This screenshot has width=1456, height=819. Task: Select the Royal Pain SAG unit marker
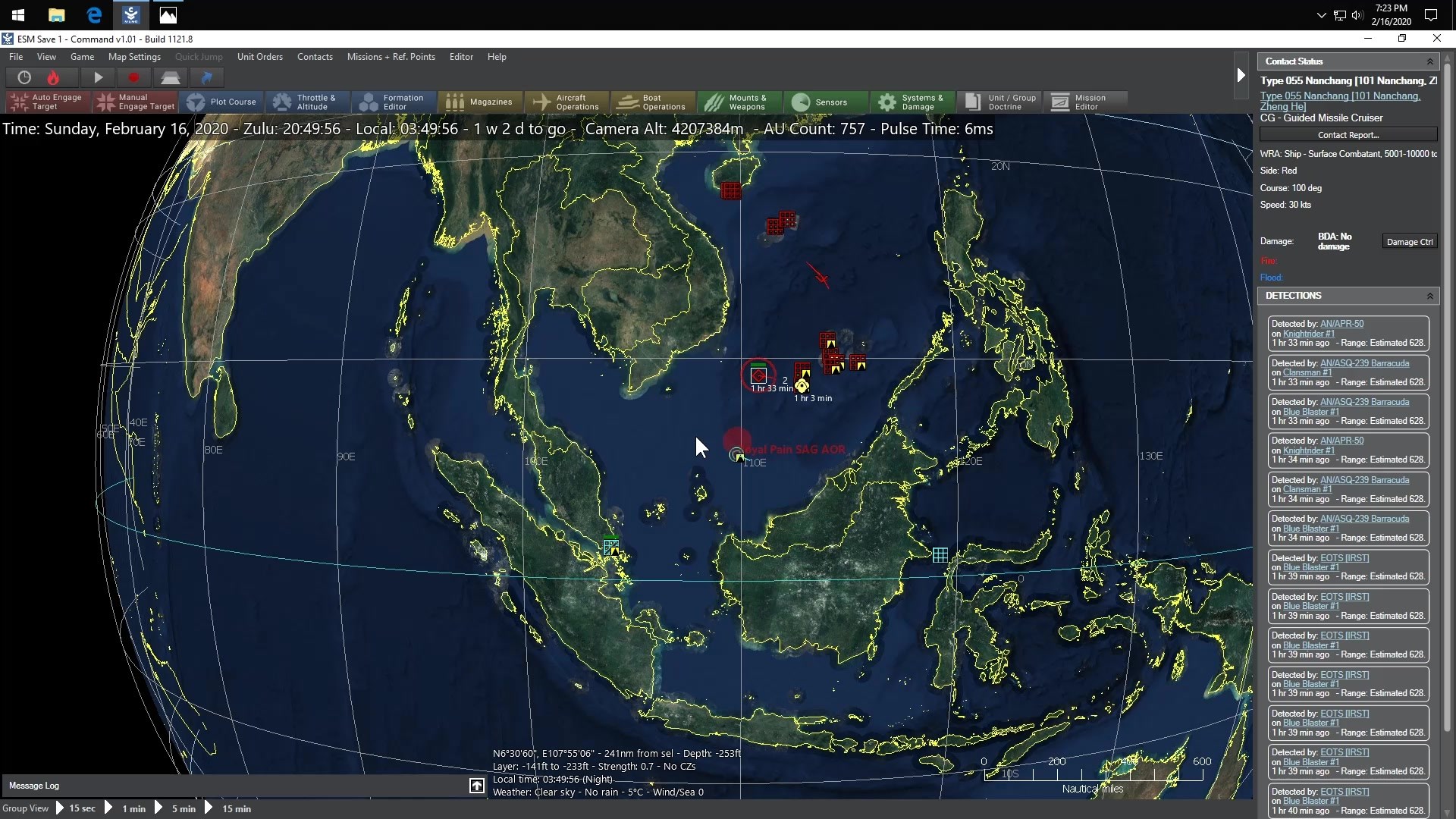[x=736, y=454]
